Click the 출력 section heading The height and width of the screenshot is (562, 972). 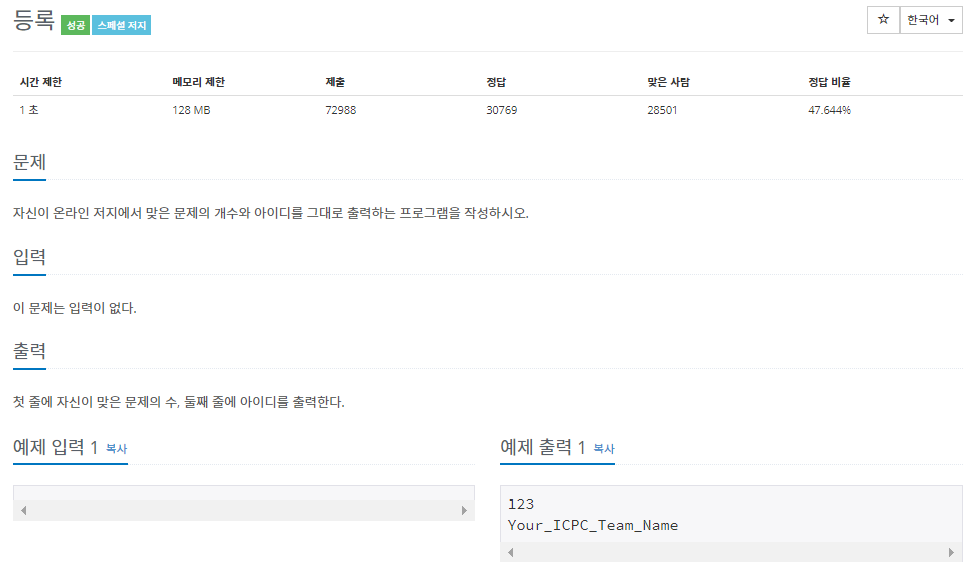[30, 351]
